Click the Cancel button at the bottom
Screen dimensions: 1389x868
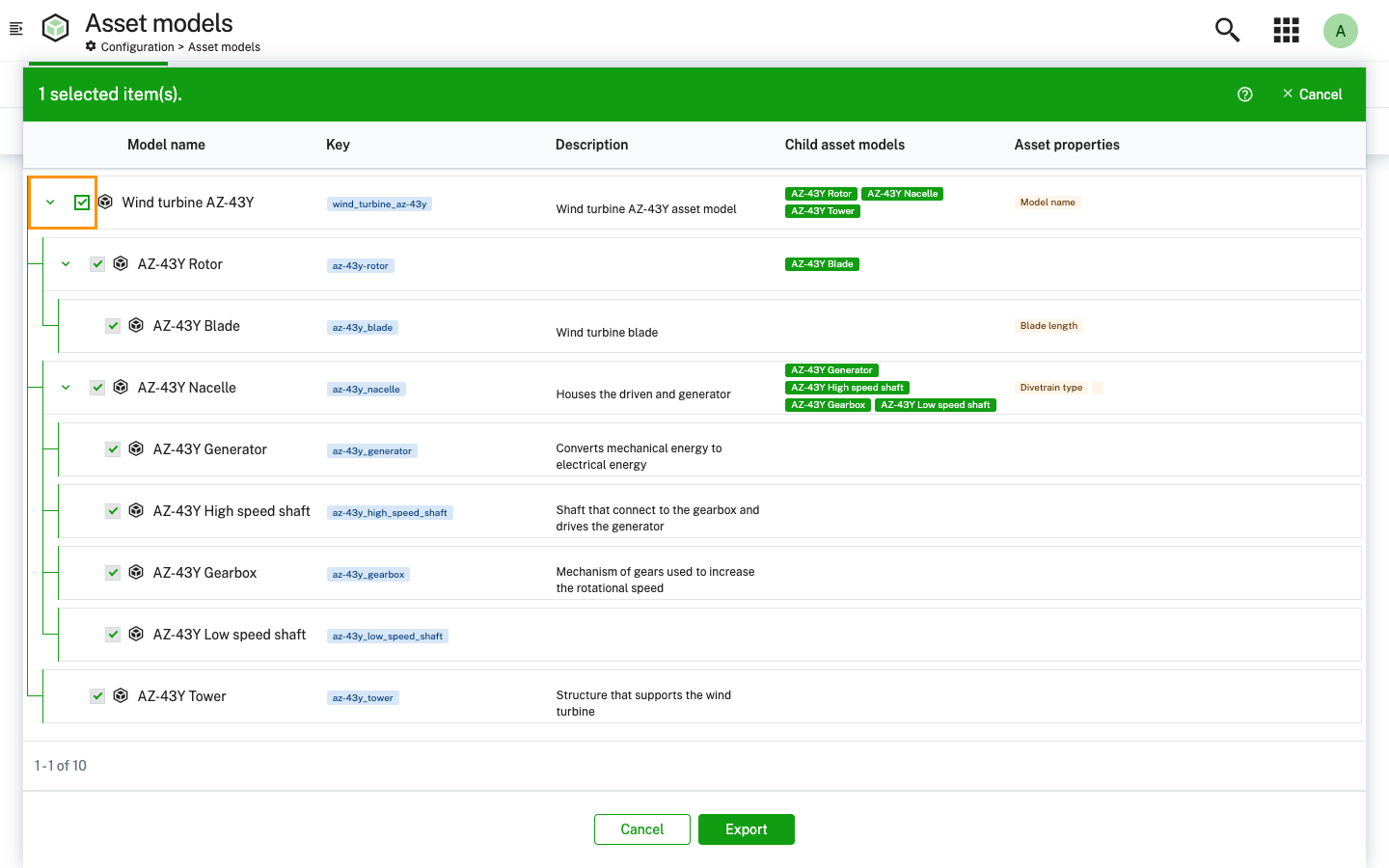tap(641, 828)
